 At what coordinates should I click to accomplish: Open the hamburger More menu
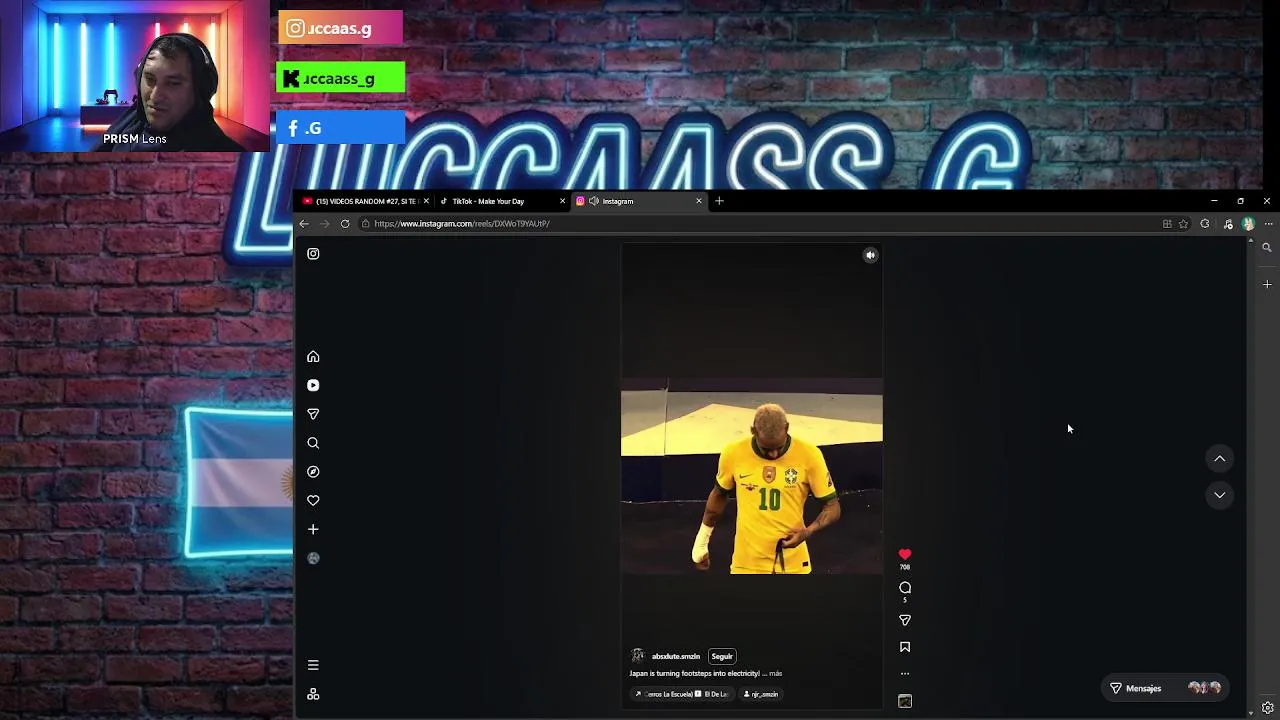click(313, 665)
